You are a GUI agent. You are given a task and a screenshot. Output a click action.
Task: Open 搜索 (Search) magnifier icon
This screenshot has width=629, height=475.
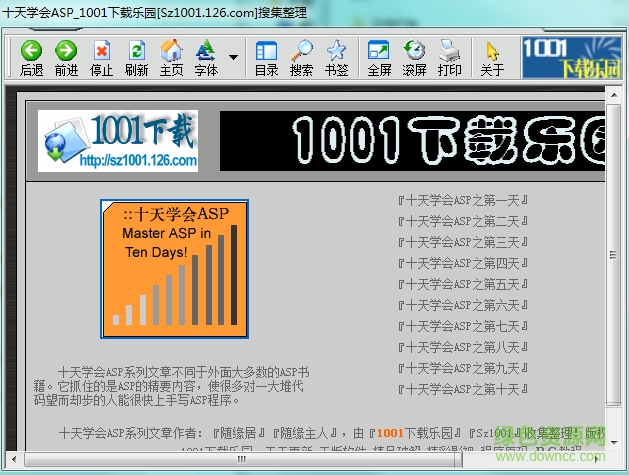[301, 51]
